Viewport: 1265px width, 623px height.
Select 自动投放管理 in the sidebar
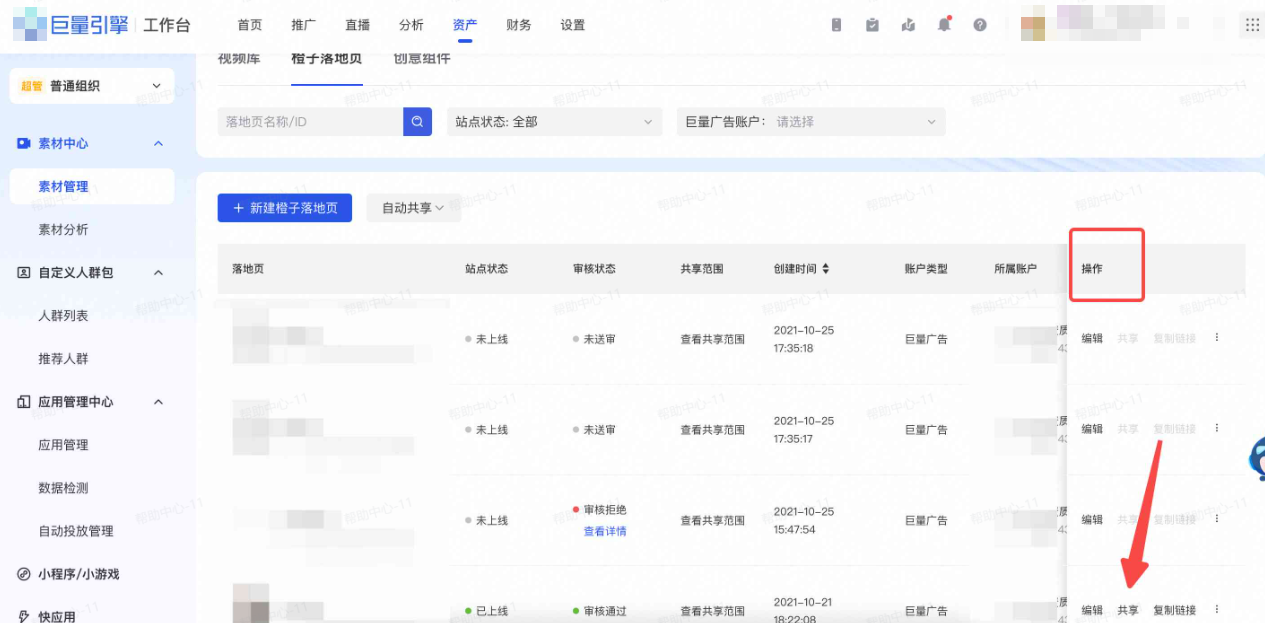(x=76, y=531)
